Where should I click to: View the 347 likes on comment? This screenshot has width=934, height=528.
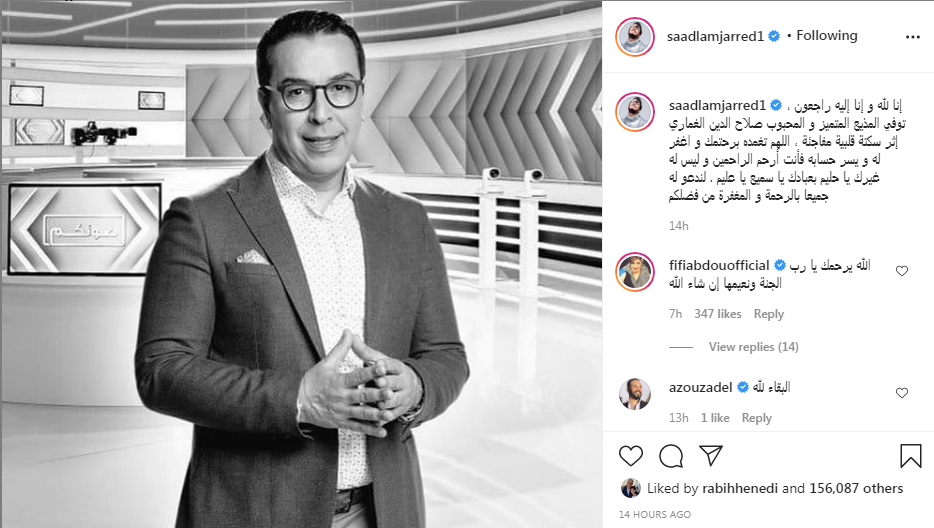pos(718,314)
